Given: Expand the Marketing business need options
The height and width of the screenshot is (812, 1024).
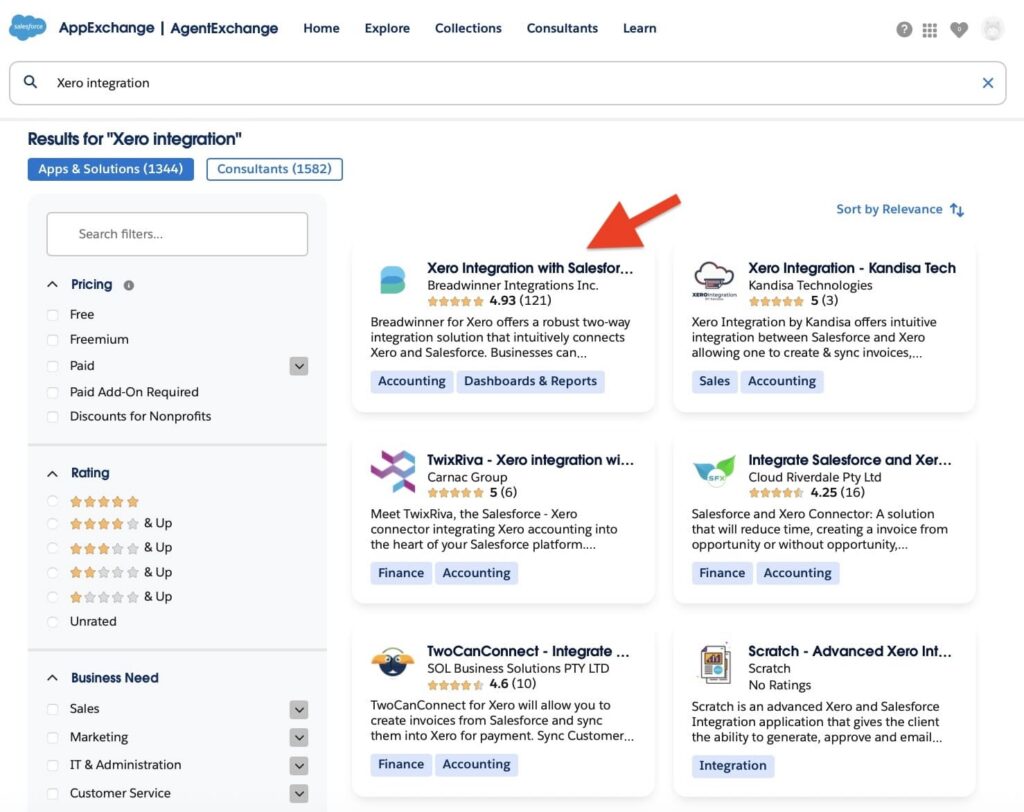Looking at the screenshot, I should (x=298, y=737).
